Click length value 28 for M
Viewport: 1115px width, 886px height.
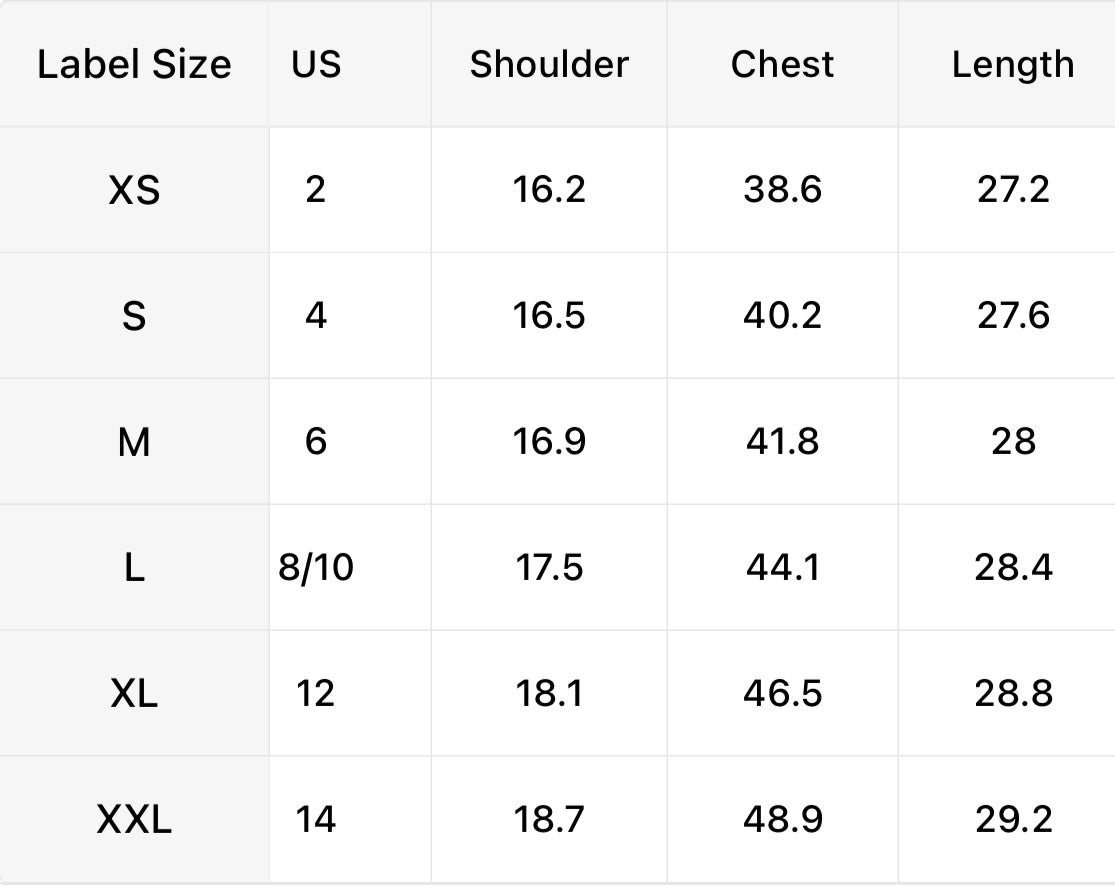click(1013, 442)
